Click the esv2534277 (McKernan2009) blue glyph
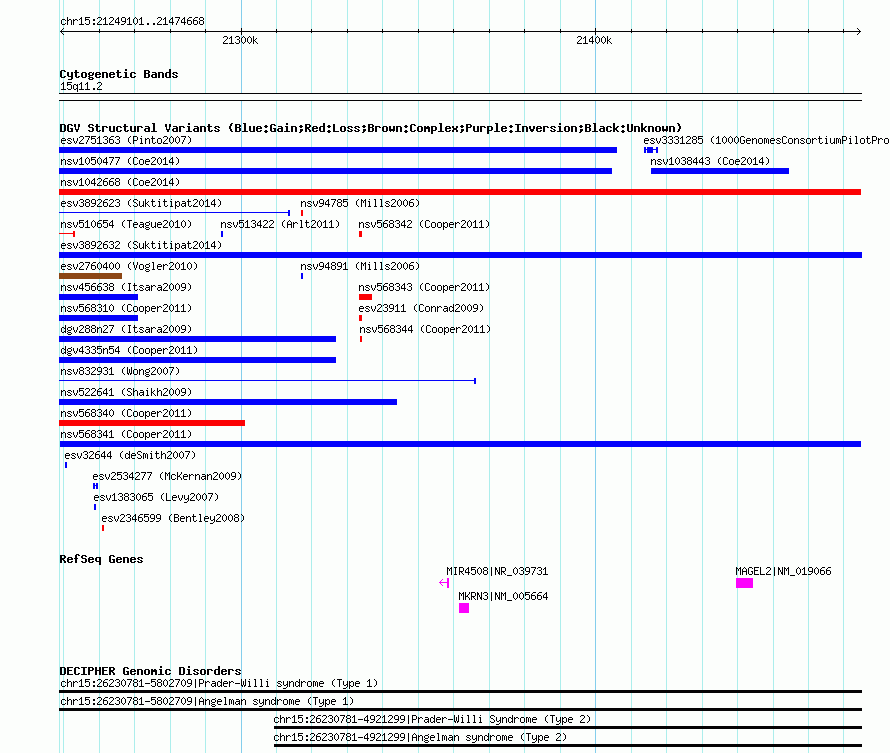This screenshot has width=890, height=753. click(x=95, y=486)
